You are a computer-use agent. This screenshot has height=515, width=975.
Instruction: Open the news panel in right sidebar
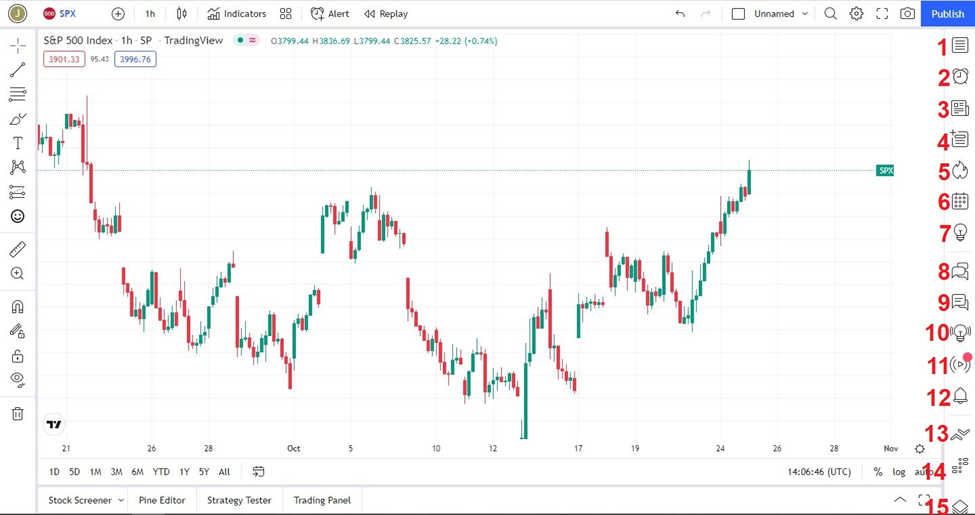click(960, 108)
